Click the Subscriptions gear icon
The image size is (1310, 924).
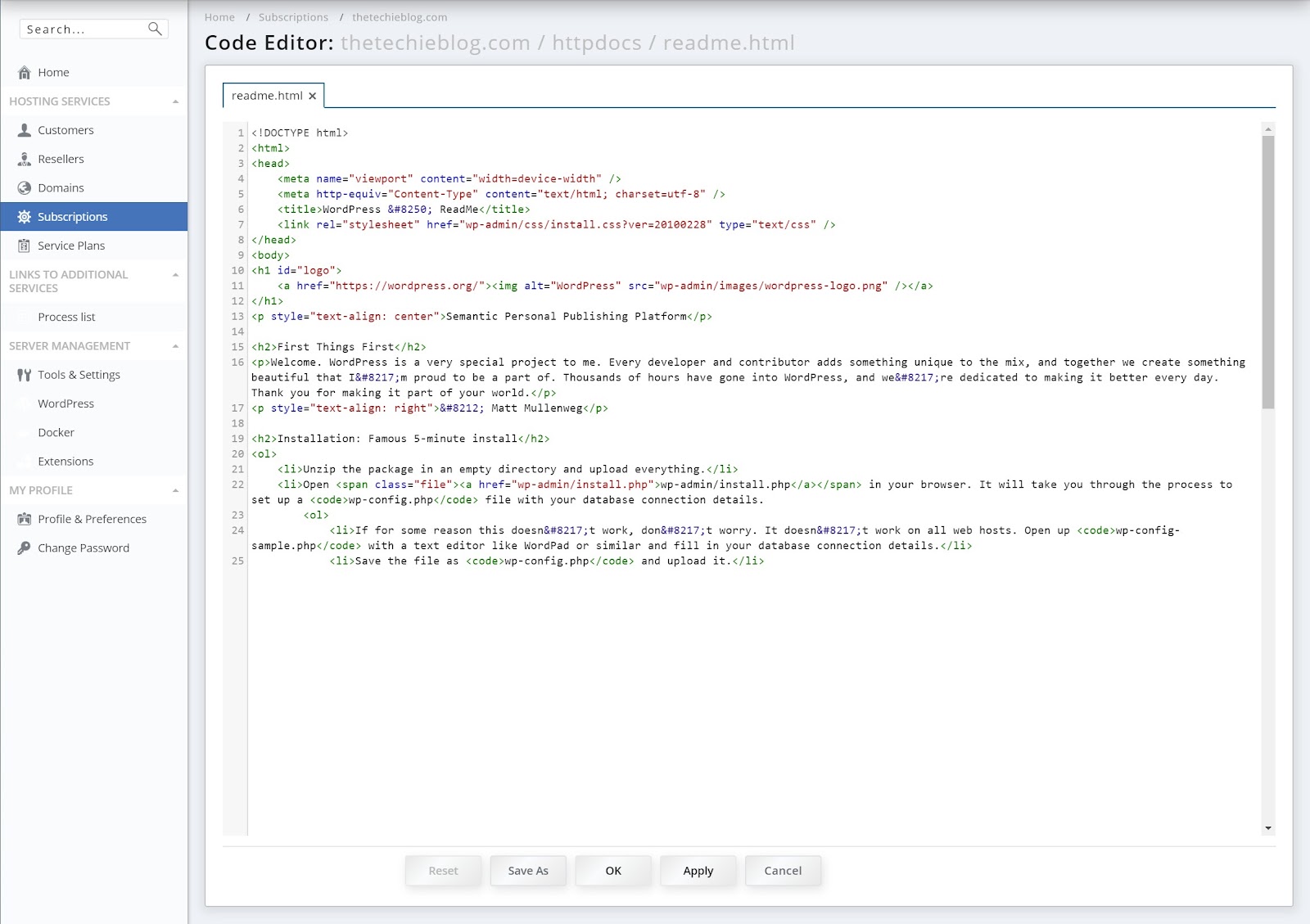point(25,217)
